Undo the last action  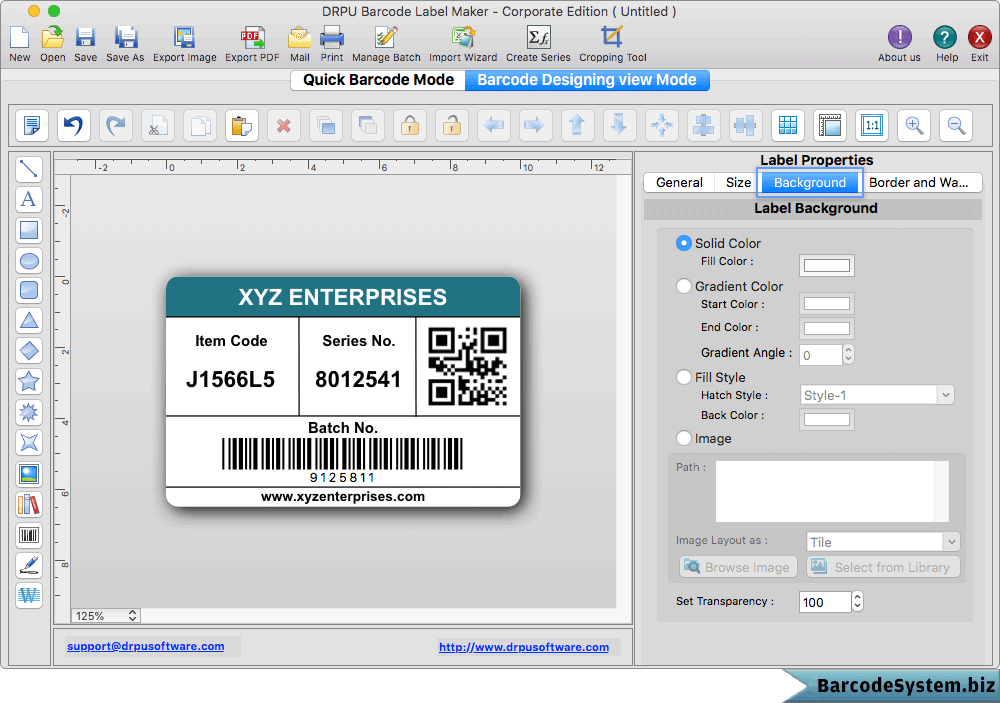(73, 125)
